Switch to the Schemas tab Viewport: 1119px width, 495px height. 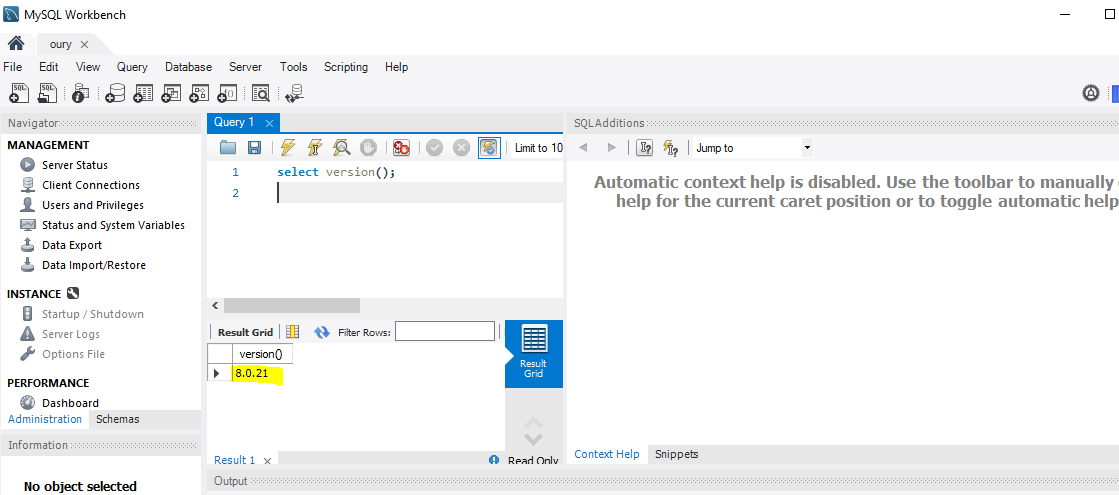pyautogui.click(x=118, y=419)
